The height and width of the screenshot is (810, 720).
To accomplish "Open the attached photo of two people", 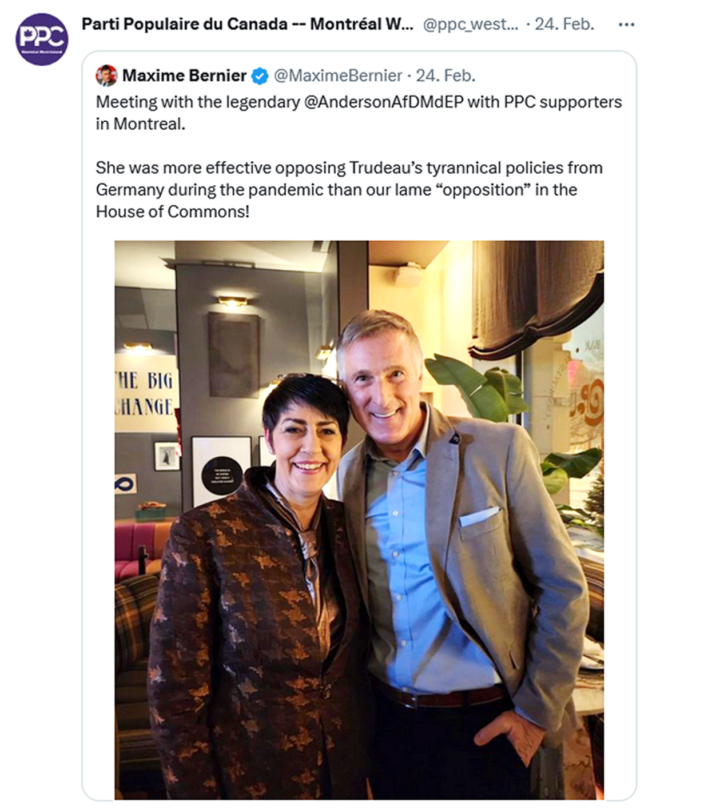I will pos(359,519).
